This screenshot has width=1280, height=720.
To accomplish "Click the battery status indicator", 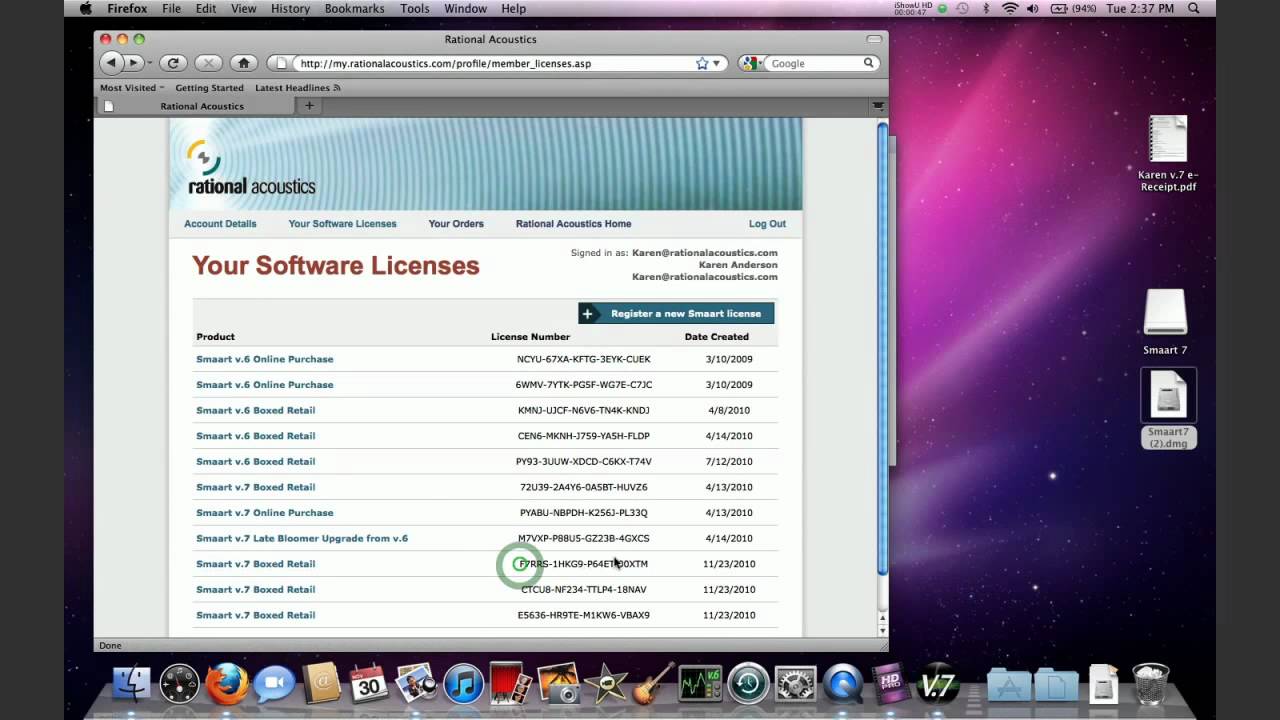I will pos(1075,9).
